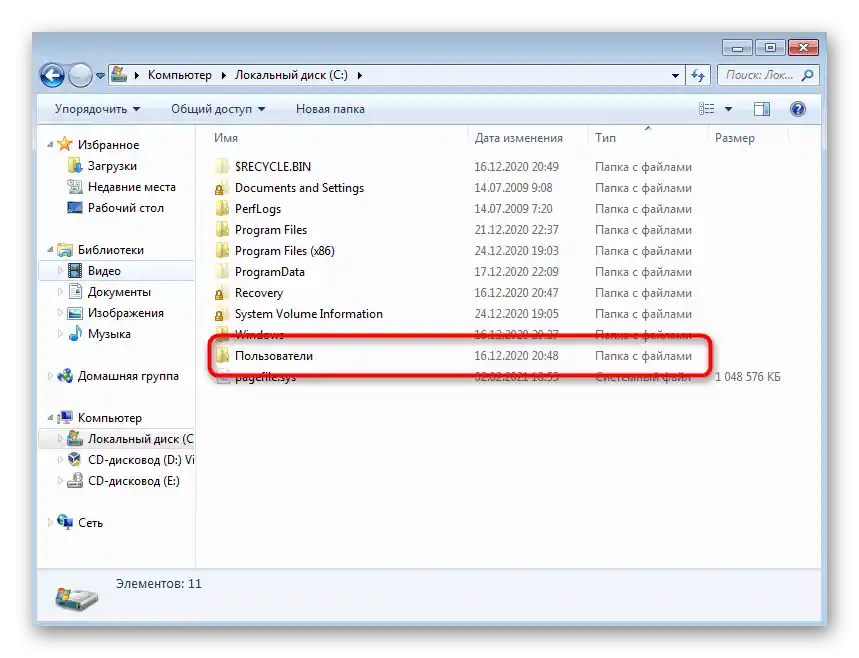
Task: Open the address bar history dropdown
Action: click(675, 76)
